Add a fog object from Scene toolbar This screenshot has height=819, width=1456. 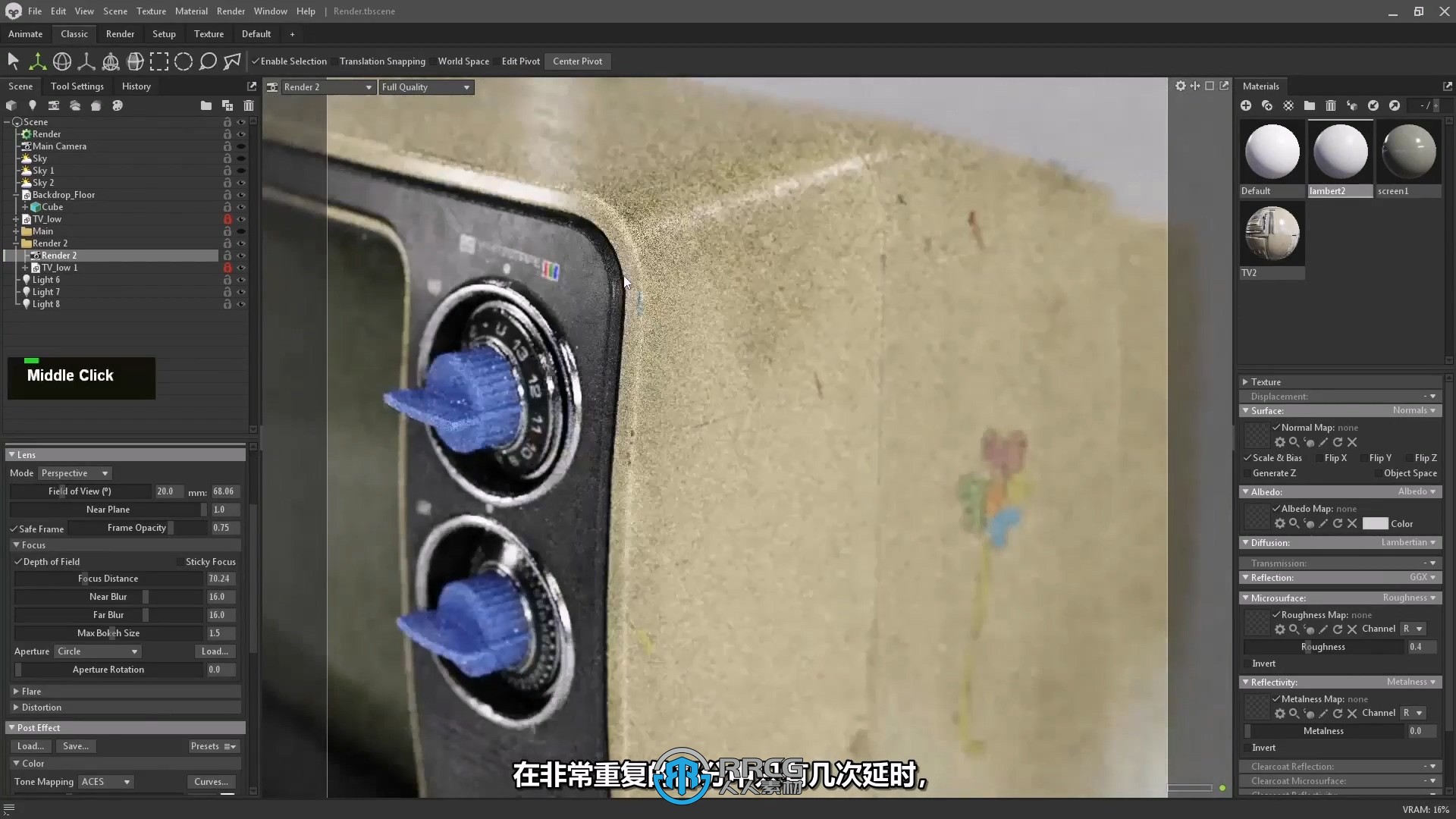pos(75,105)
